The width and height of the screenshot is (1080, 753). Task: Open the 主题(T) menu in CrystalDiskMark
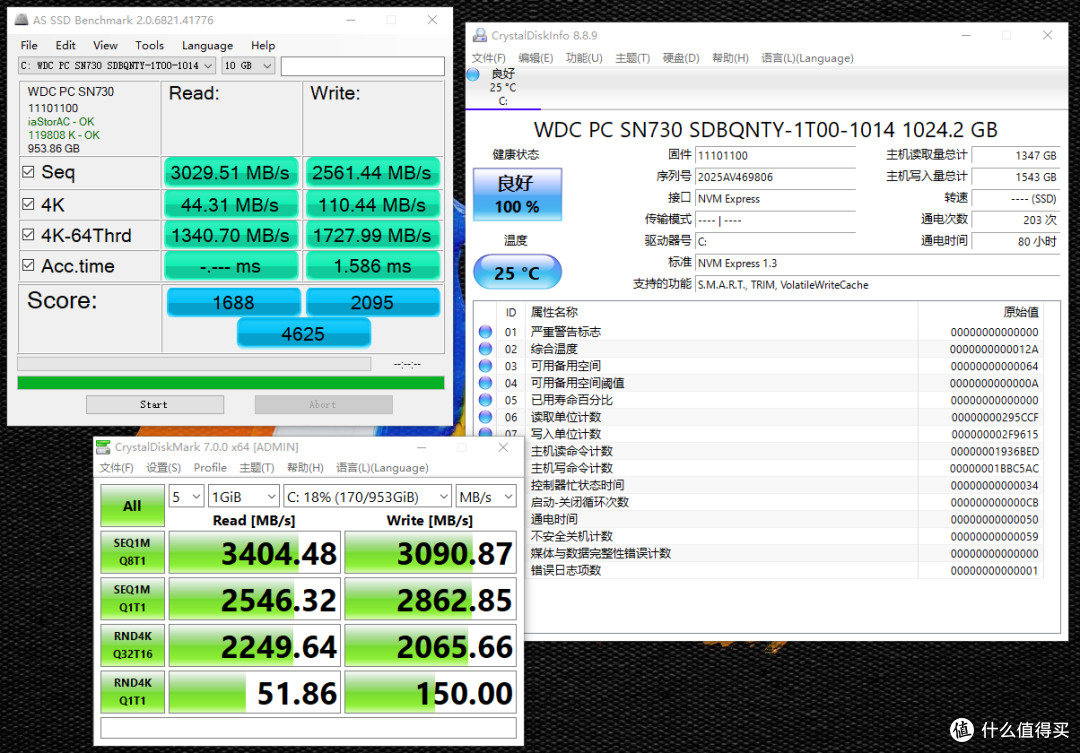[257, 468]
